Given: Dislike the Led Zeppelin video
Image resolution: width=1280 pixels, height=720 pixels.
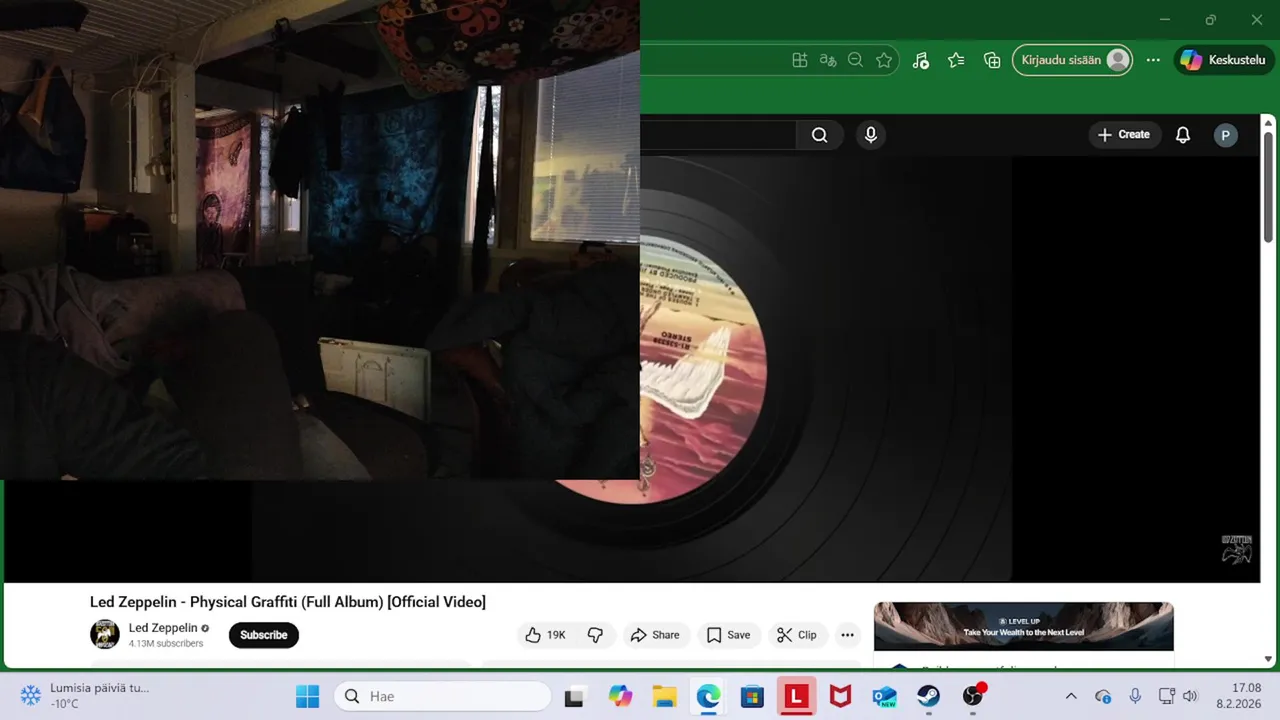Looking at the screenshot, I should tap(596, 635).
